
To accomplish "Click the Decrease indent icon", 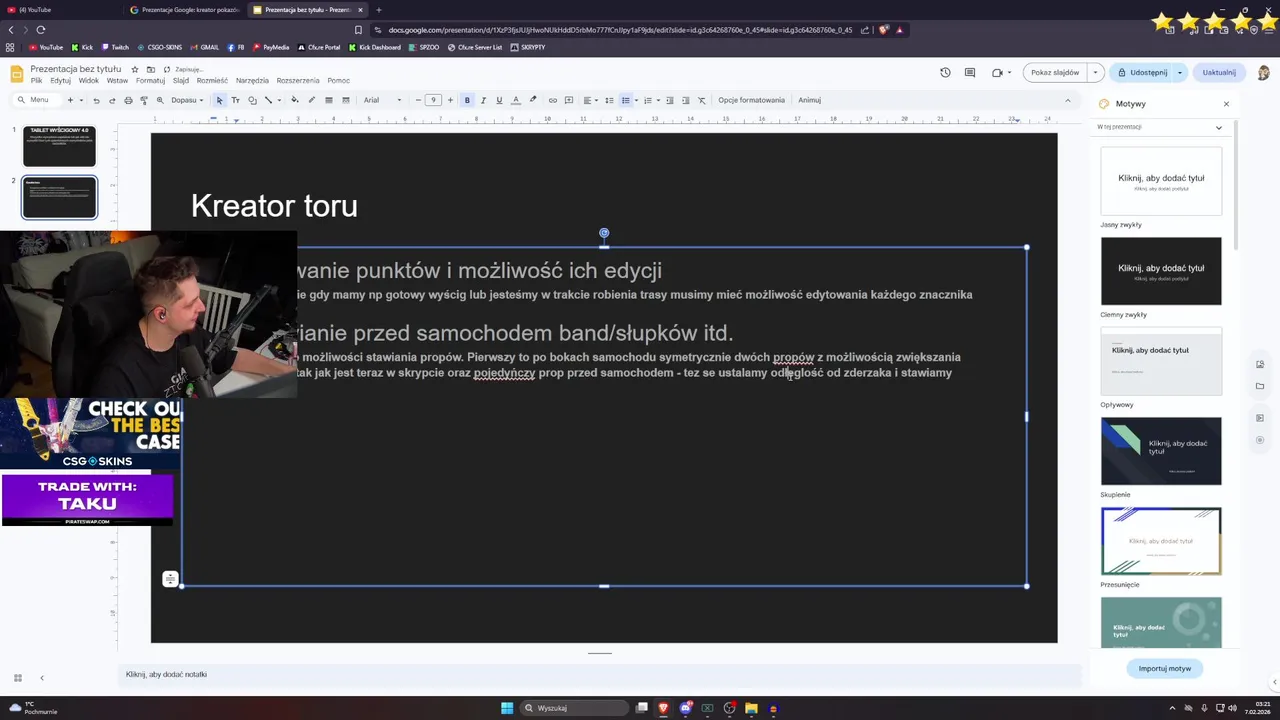I will point(670,100).
